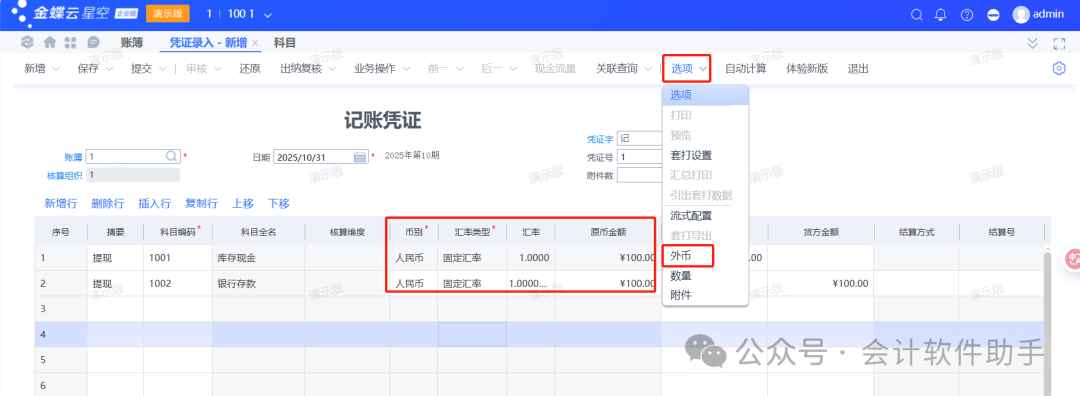The width and height of the screenshot is (1080, 396).
Task: Open the settings gear icon at right
Action: click(1059, 68)
